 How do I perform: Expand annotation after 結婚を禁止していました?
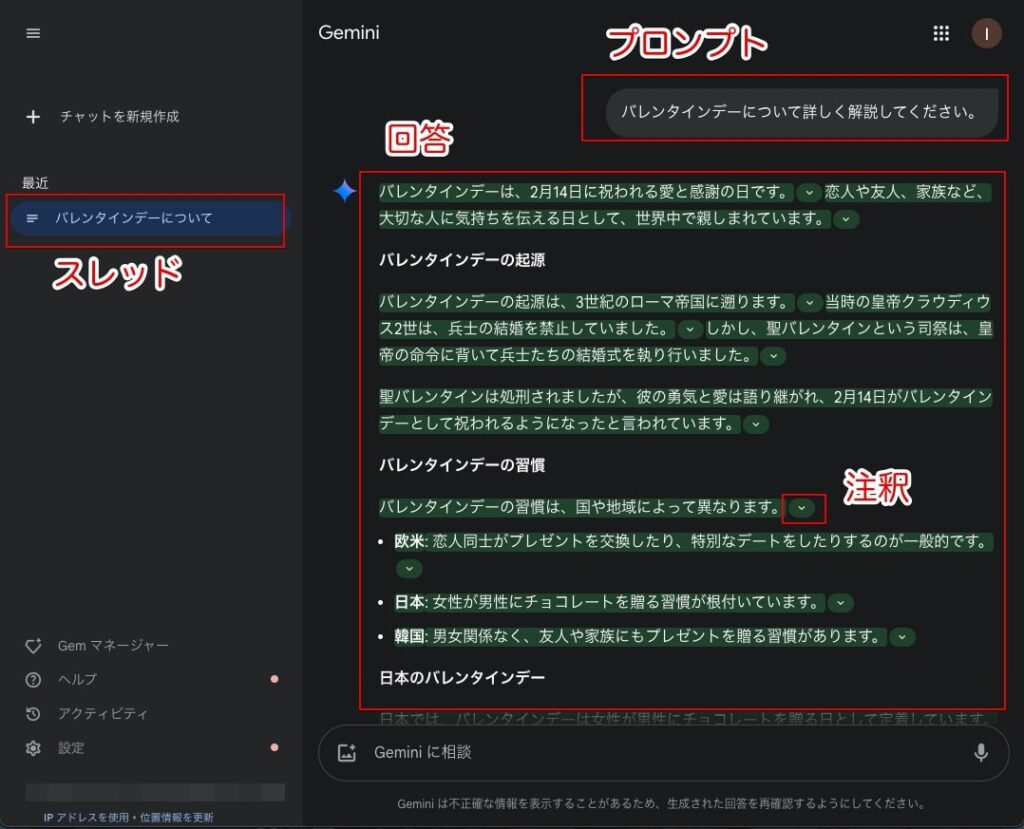[690, 330]
